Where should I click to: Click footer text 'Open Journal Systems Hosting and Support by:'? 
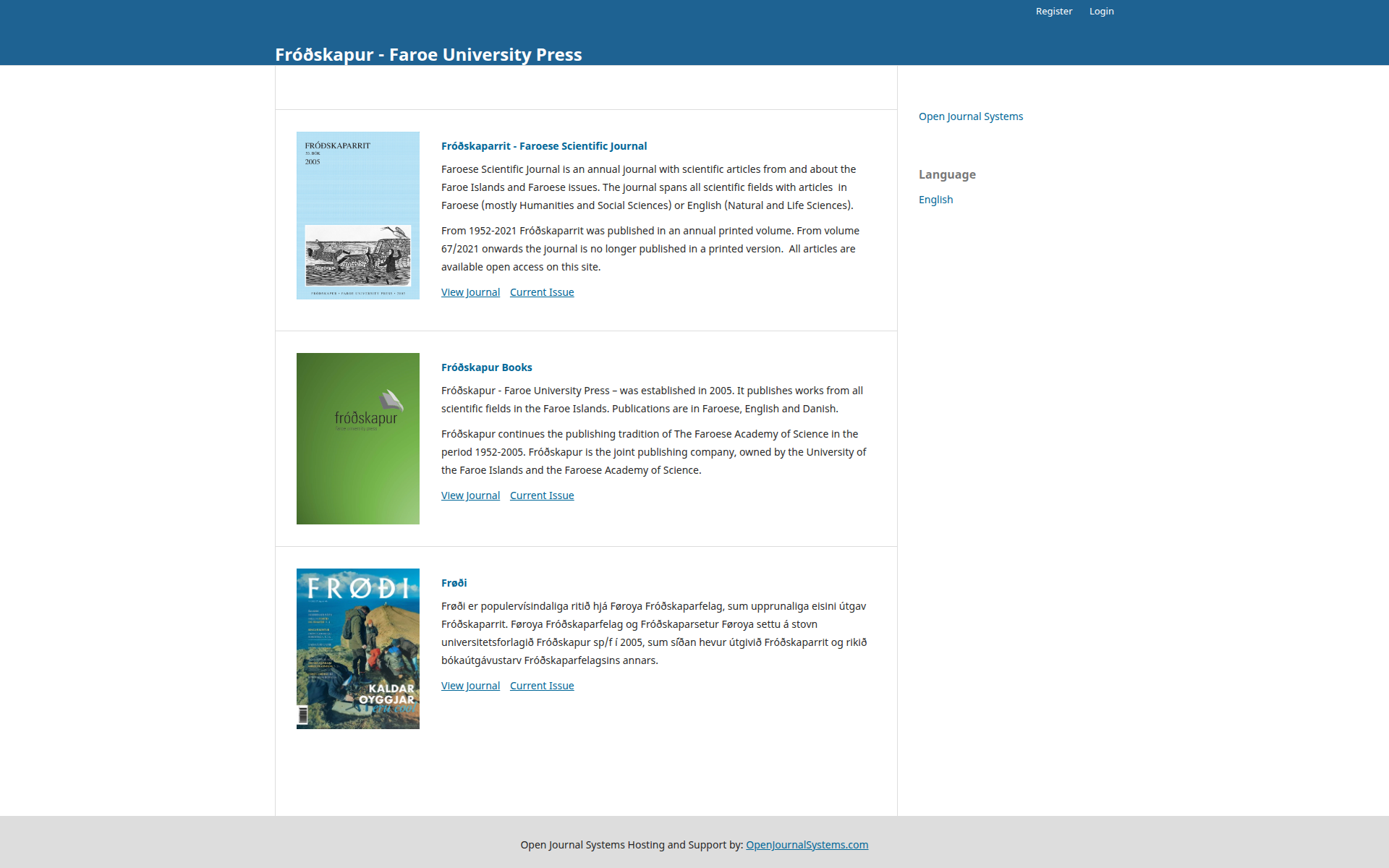[x=632, y=845]
